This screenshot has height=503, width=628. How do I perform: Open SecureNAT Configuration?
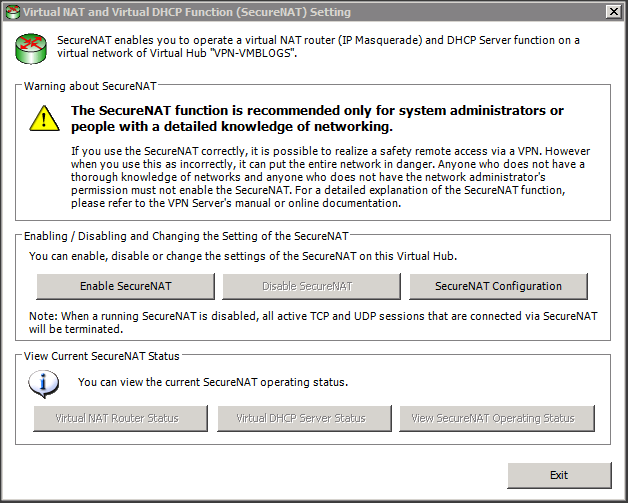(498, 286)
